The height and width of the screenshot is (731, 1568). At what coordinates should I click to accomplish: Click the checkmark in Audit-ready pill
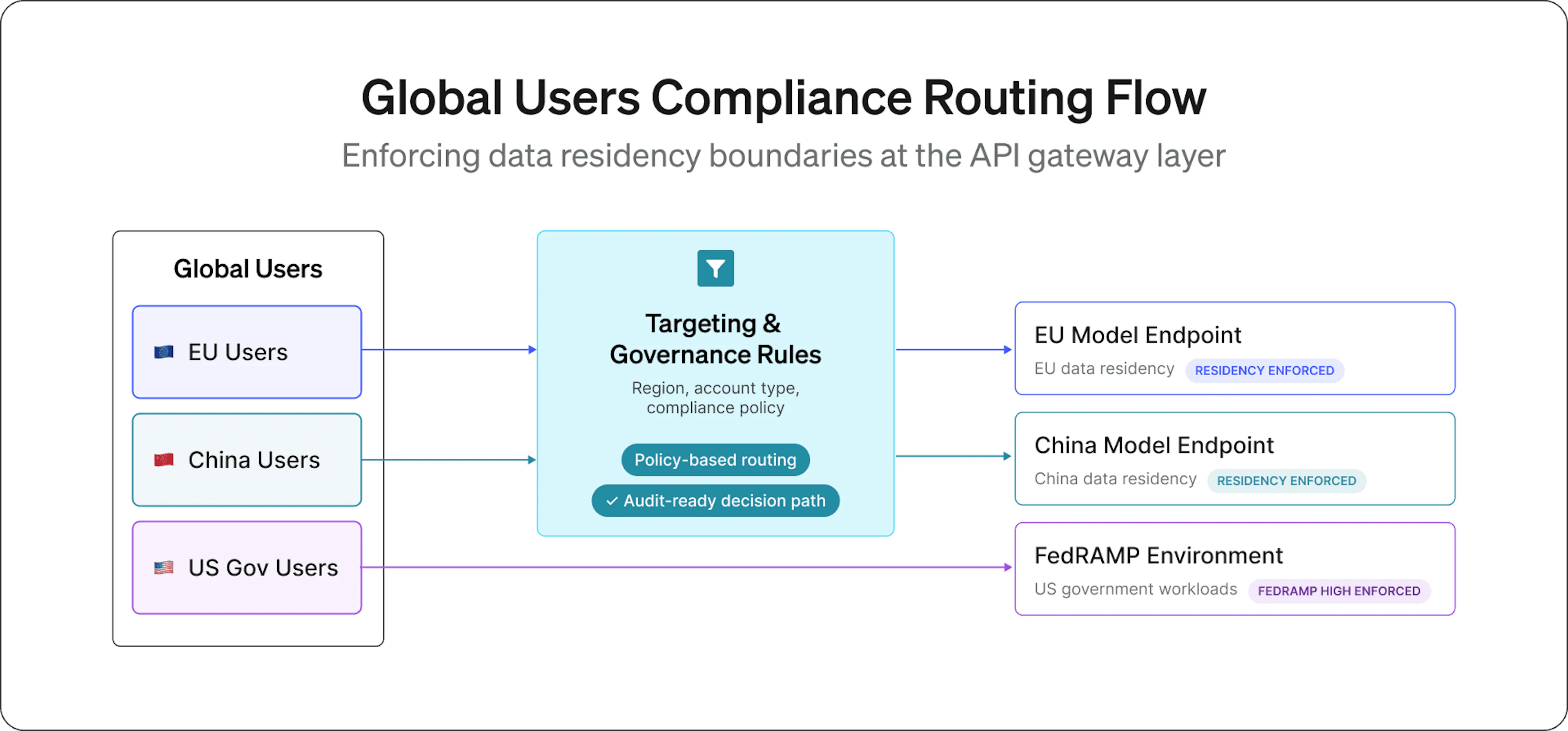pyautogui.click(x=612, y=501)
